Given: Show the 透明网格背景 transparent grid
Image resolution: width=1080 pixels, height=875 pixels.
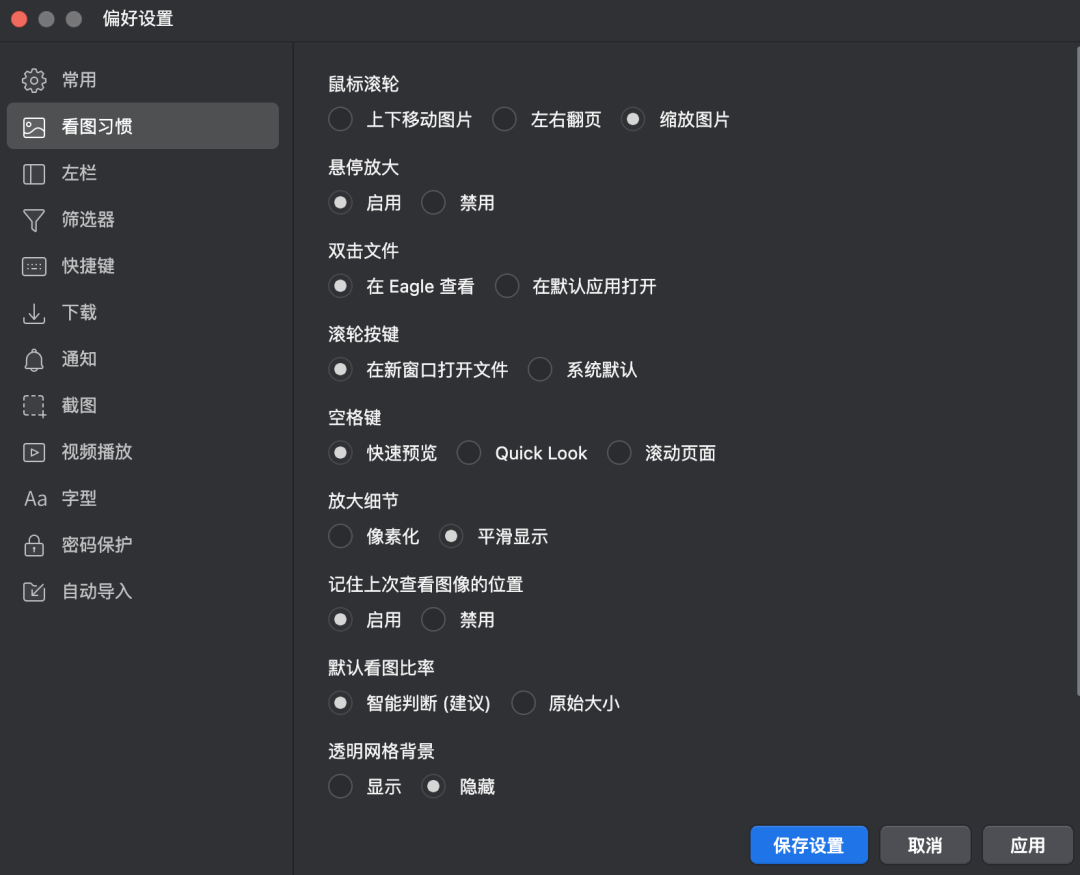Looking at the screenshot, I should coord(340,786).
